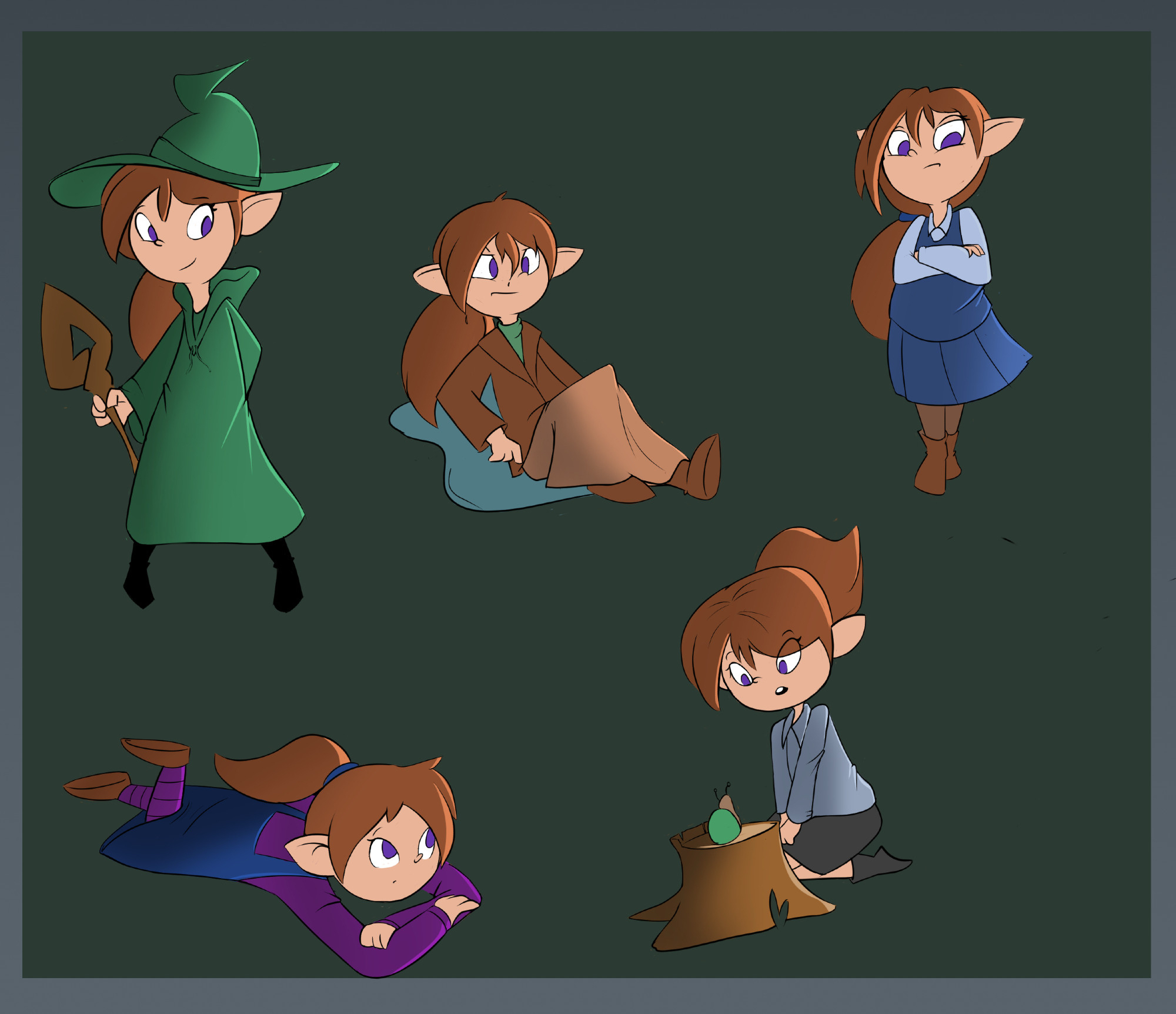
Task: Click the green snail on the stump
Action: pos(724,825)
